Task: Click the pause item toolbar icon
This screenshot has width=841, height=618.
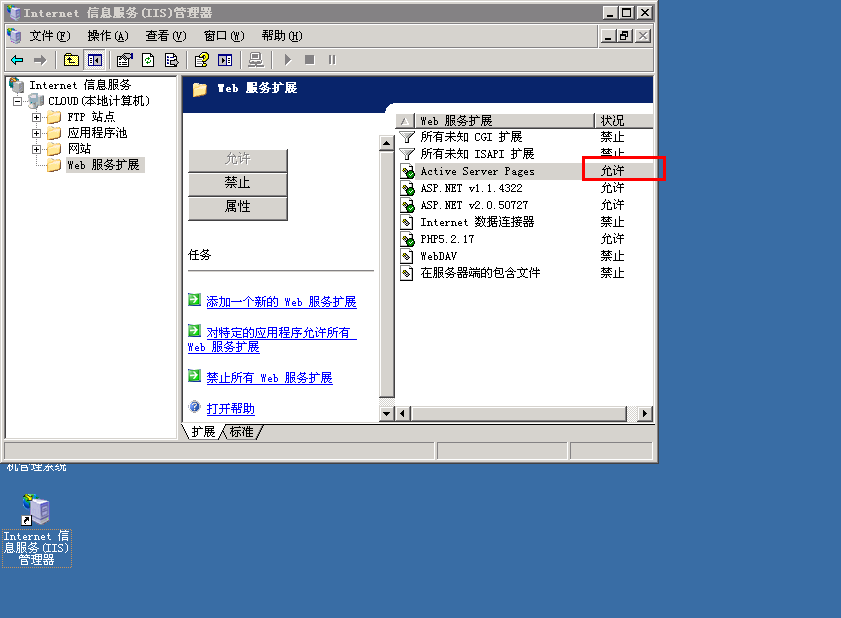Action: [332, 60]
